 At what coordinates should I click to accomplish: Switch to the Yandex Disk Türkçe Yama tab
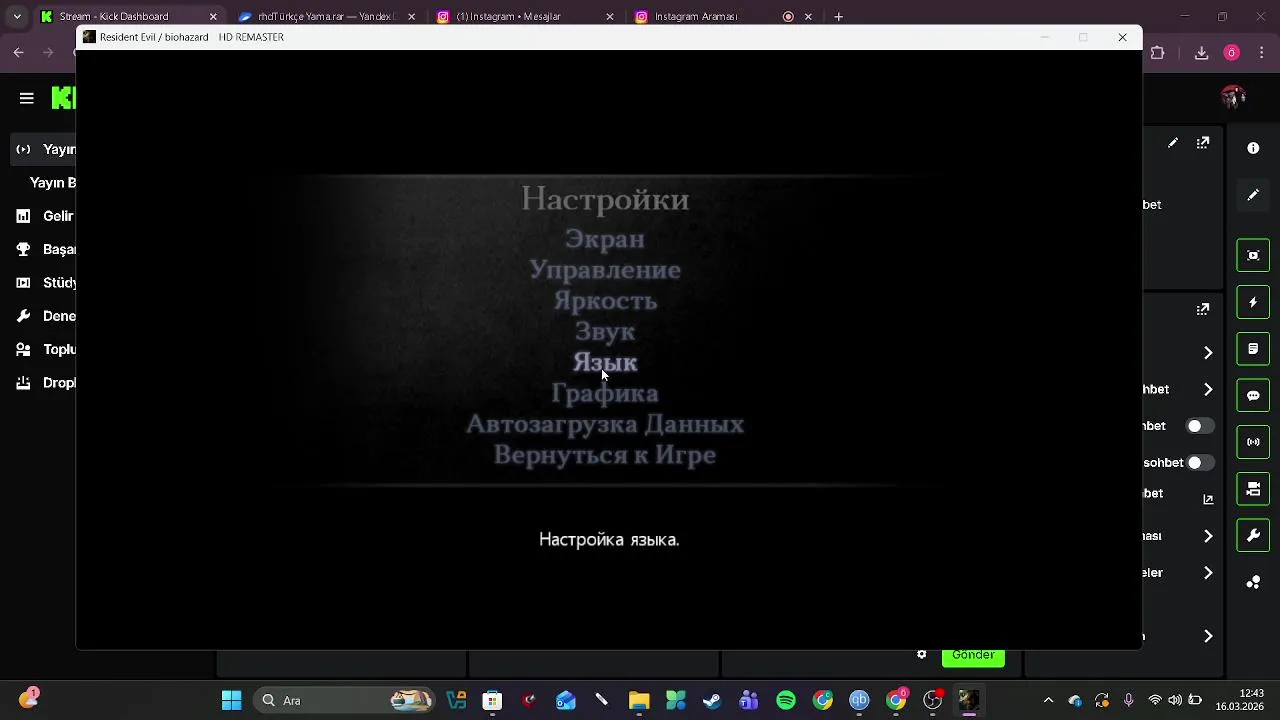327,17
